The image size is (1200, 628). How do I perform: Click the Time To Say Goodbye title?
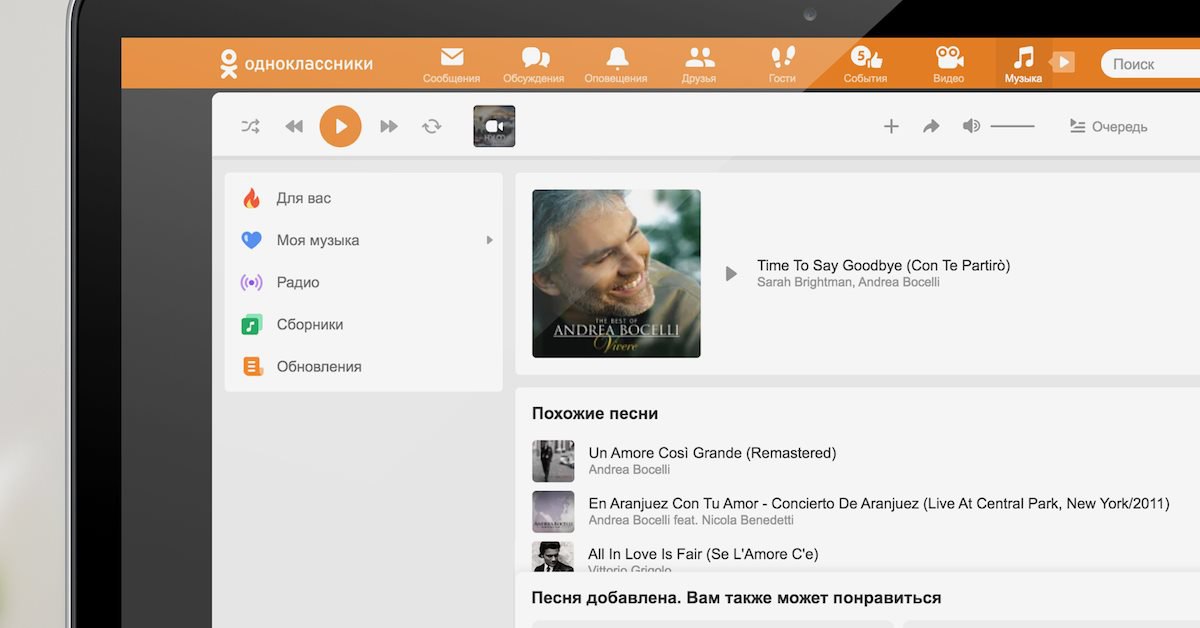coord(883,265)
